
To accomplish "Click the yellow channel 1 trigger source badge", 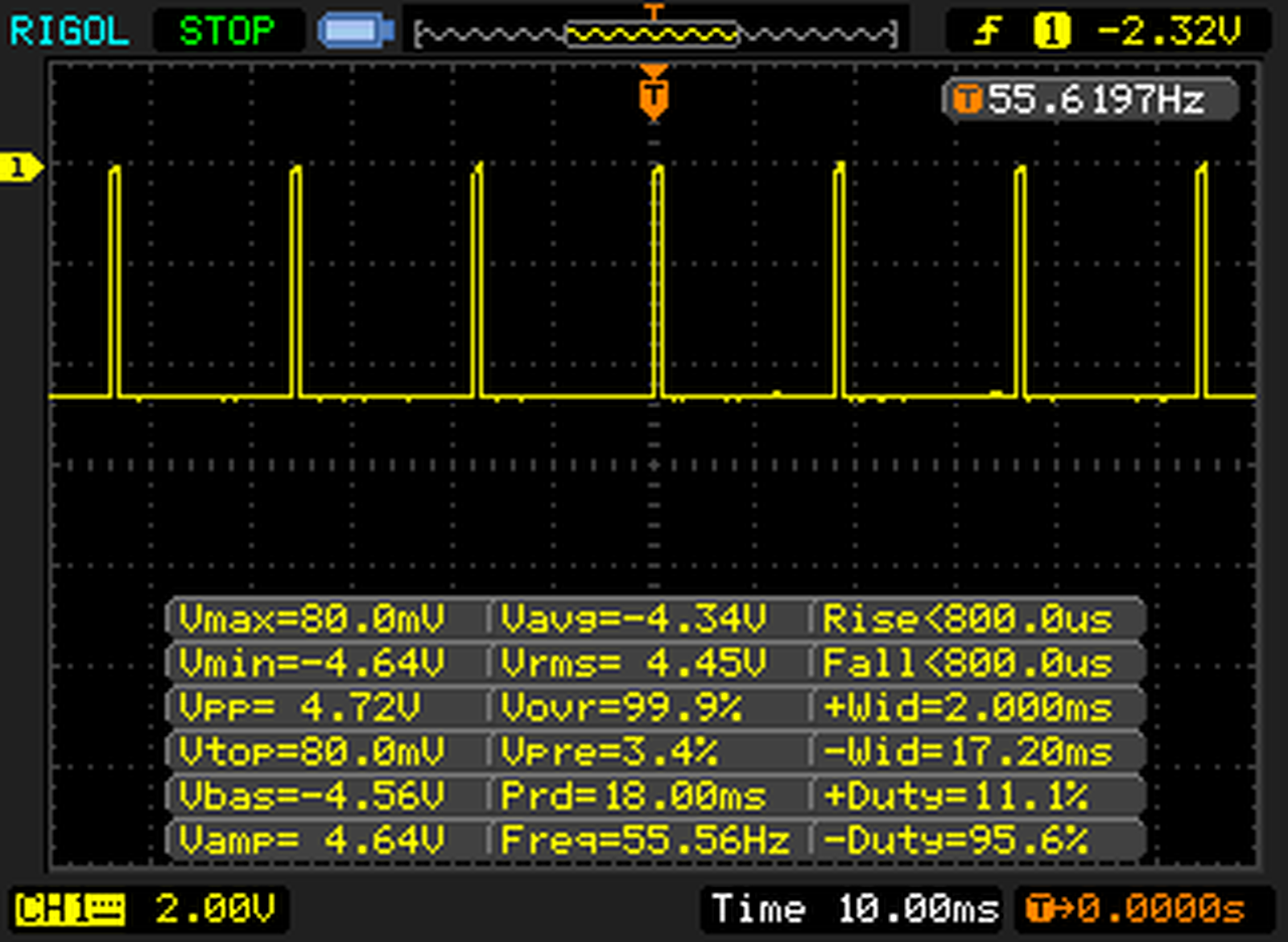I will pos(1051,31).
